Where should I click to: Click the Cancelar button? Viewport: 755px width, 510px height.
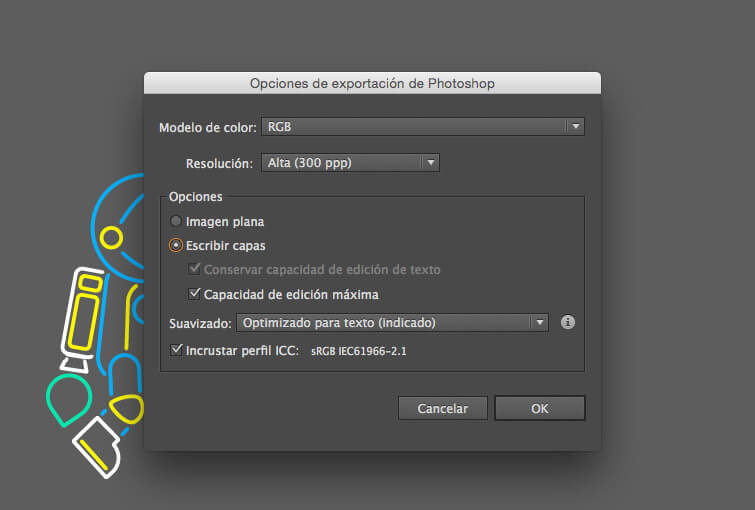[442, 408]
